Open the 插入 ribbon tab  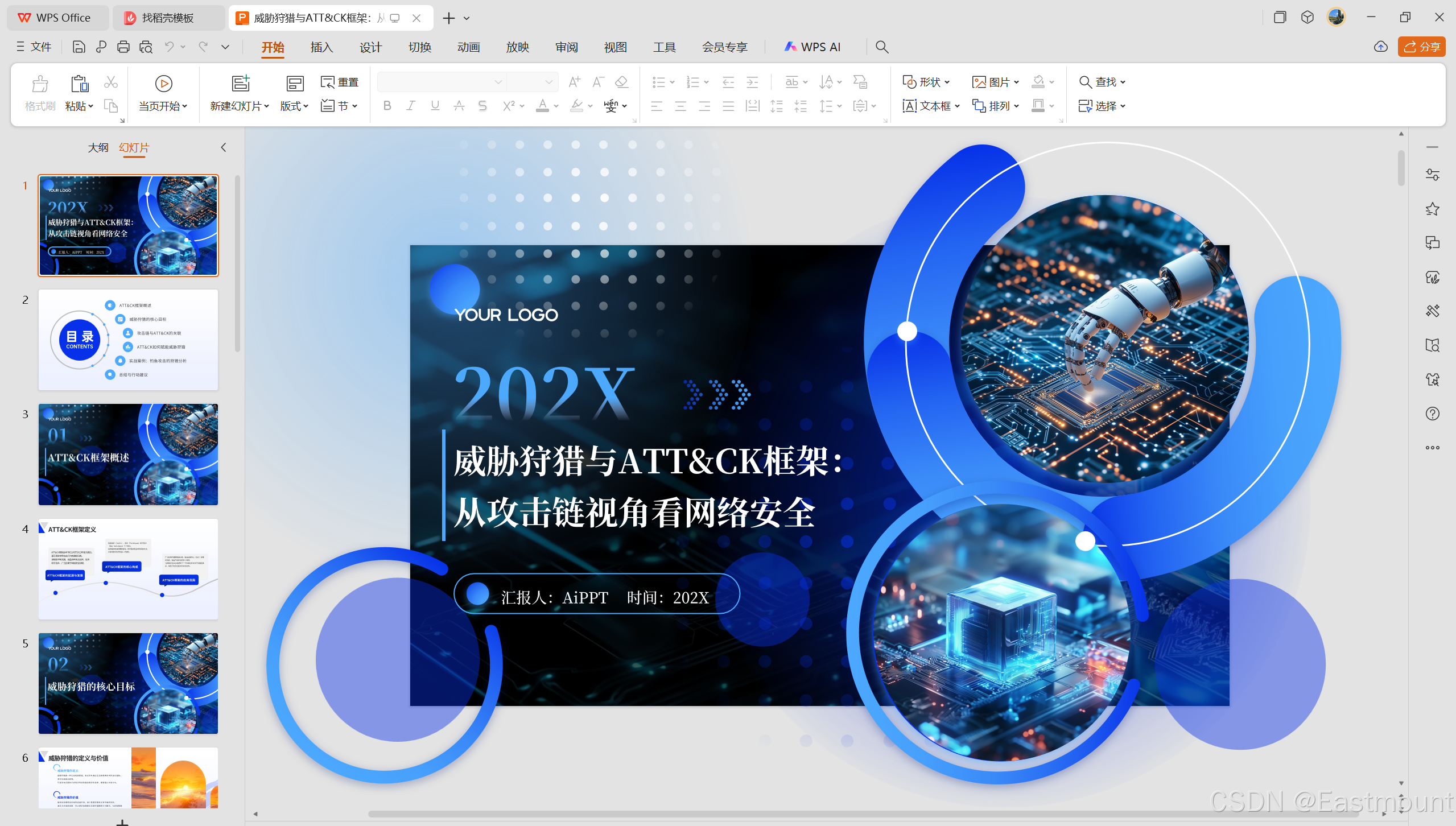click(321, 47)
